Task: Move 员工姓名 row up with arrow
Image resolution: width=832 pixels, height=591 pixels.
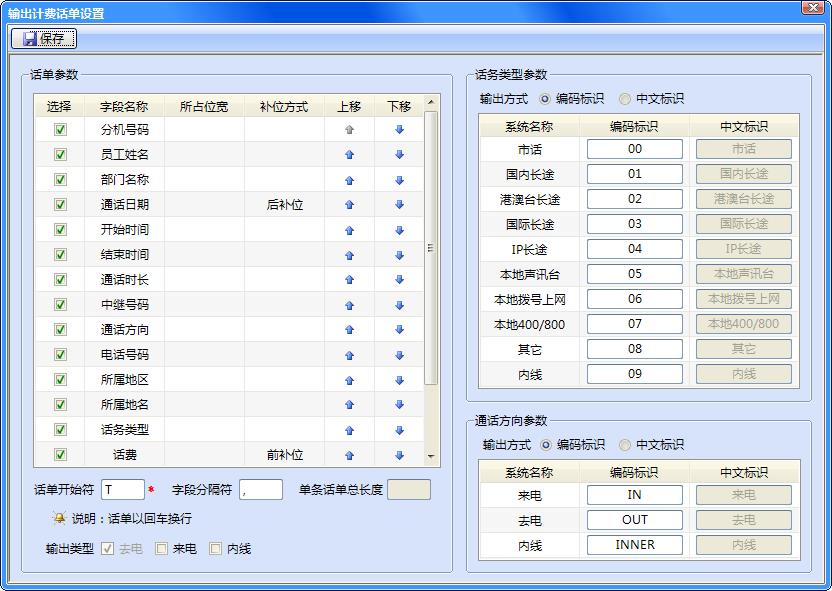Action: coord(349,155)
